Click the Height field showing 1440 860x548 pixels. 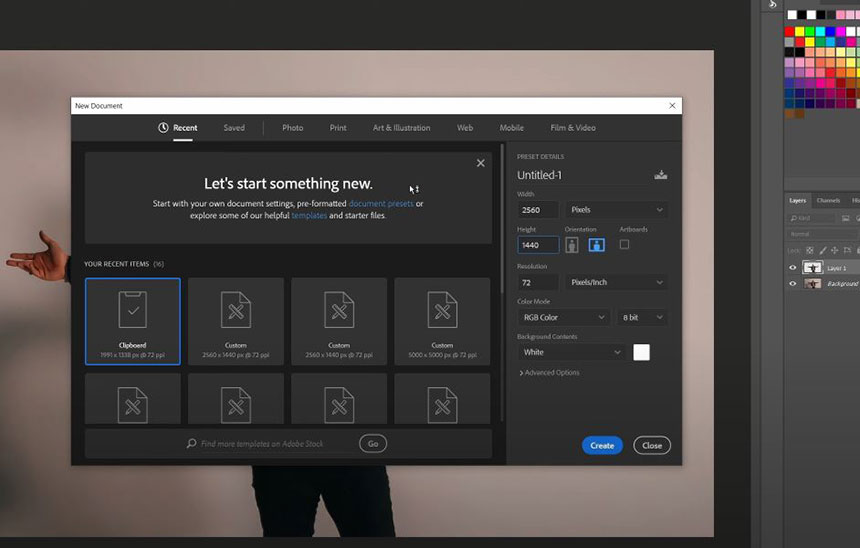(x=538, y=245)
